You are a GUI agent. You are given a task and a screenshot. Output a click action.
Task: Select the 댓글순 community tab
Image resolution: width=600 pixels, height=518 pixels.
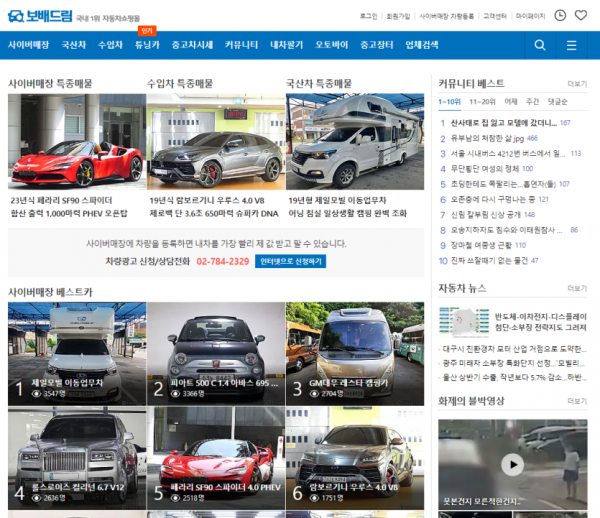click(x=557, y=102)
